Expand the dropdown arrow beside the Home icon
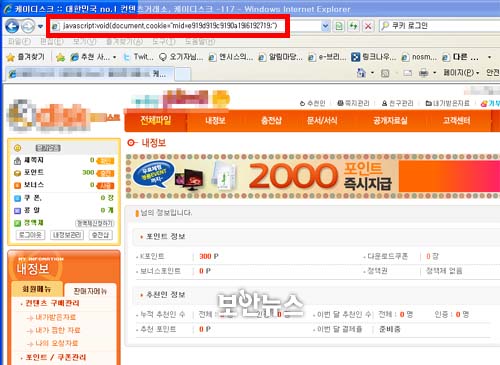The height and width of the screenshot is (365, 500). click(372, 73)
